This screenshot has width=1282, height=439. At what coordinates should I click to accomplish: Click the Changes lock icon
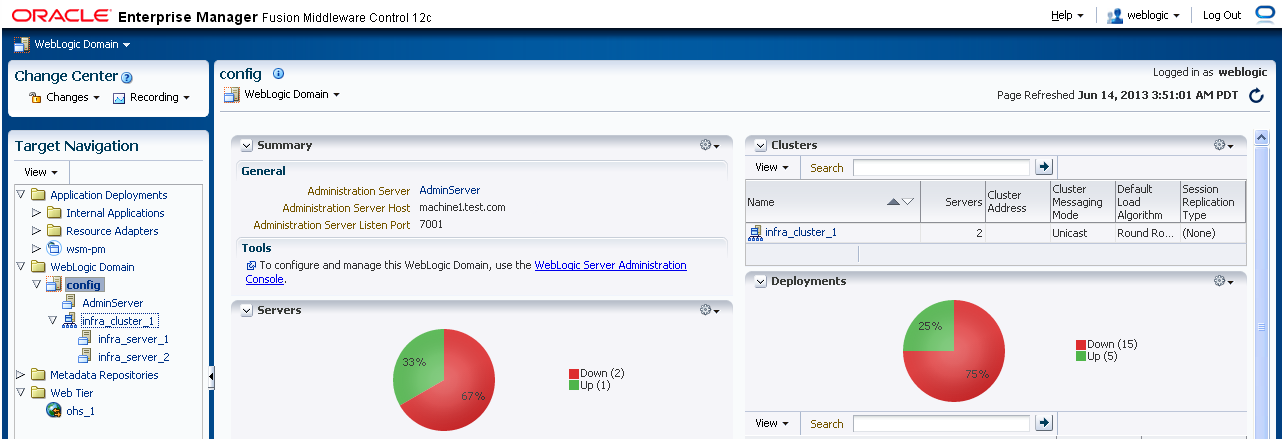[x=35, y=97]
